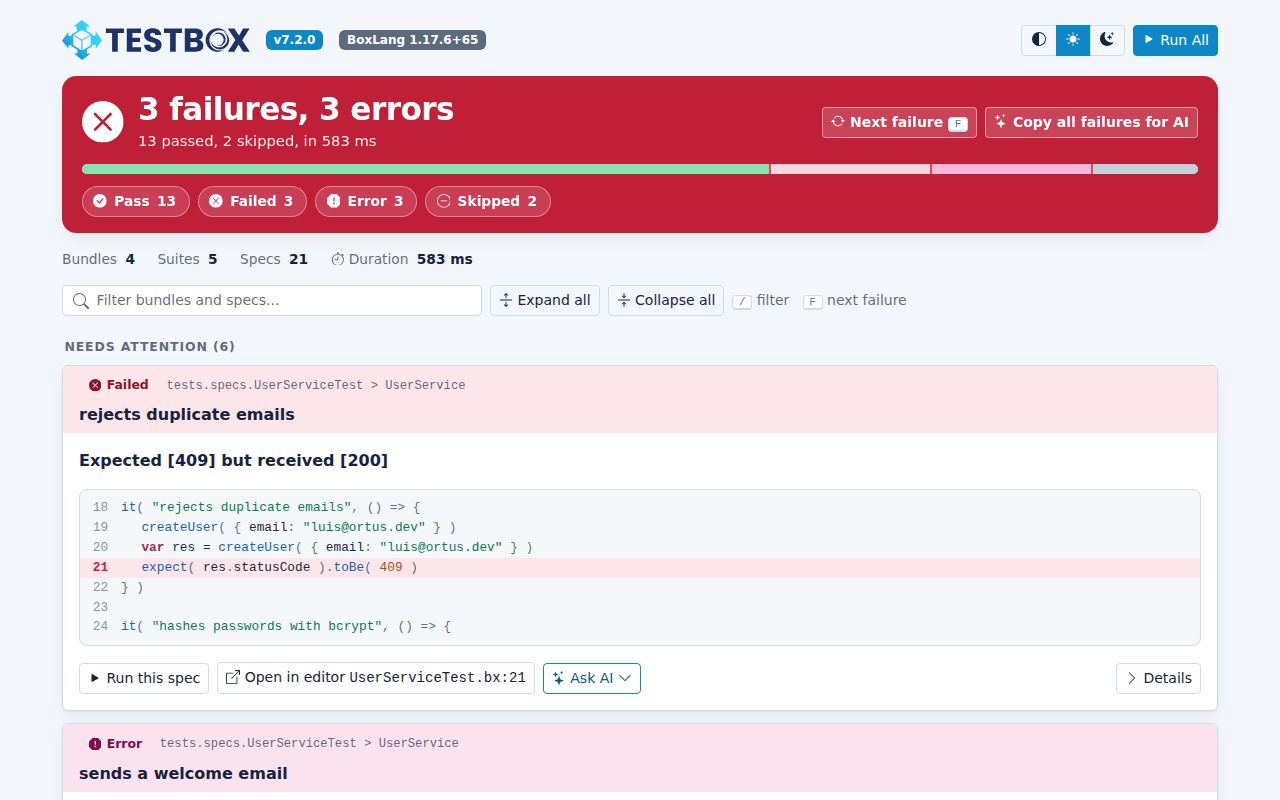Click the "Specs 21" stat
Image resolution: width=1280 pixels, height=800 pixels.
pyautogui.click(x=274, y=259)
